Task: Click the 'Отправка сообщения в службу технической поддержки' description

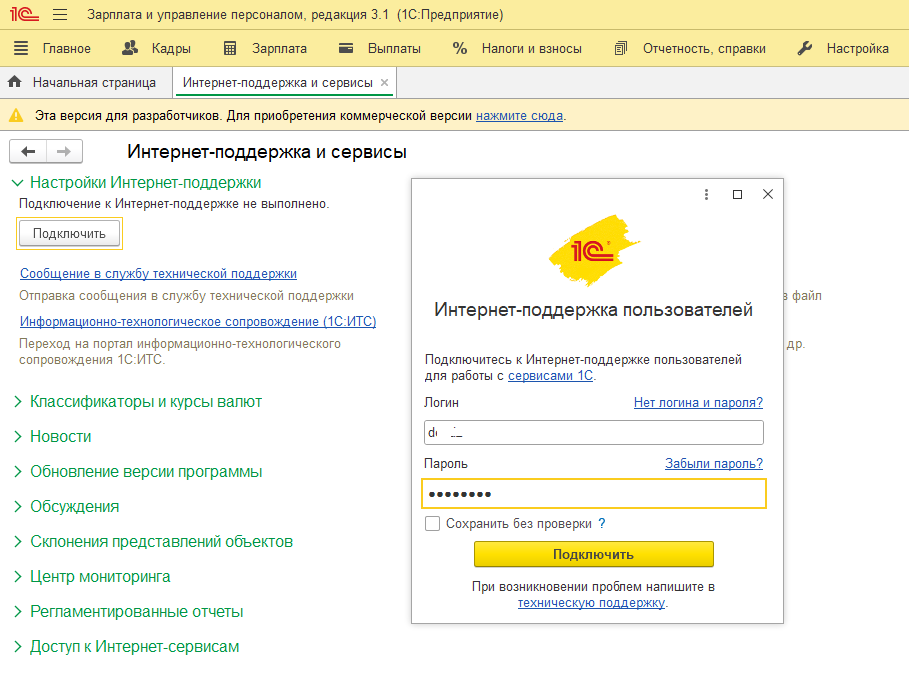Action: pyautogui.click(x=186, y=296)
